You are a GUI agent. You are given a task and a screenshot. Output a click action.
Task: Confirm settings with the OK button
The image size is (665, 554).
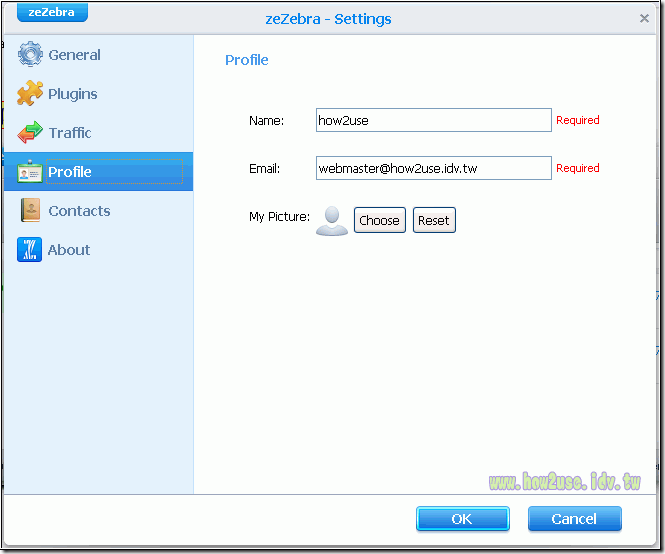pyautogui.click(x=462, y=519)
